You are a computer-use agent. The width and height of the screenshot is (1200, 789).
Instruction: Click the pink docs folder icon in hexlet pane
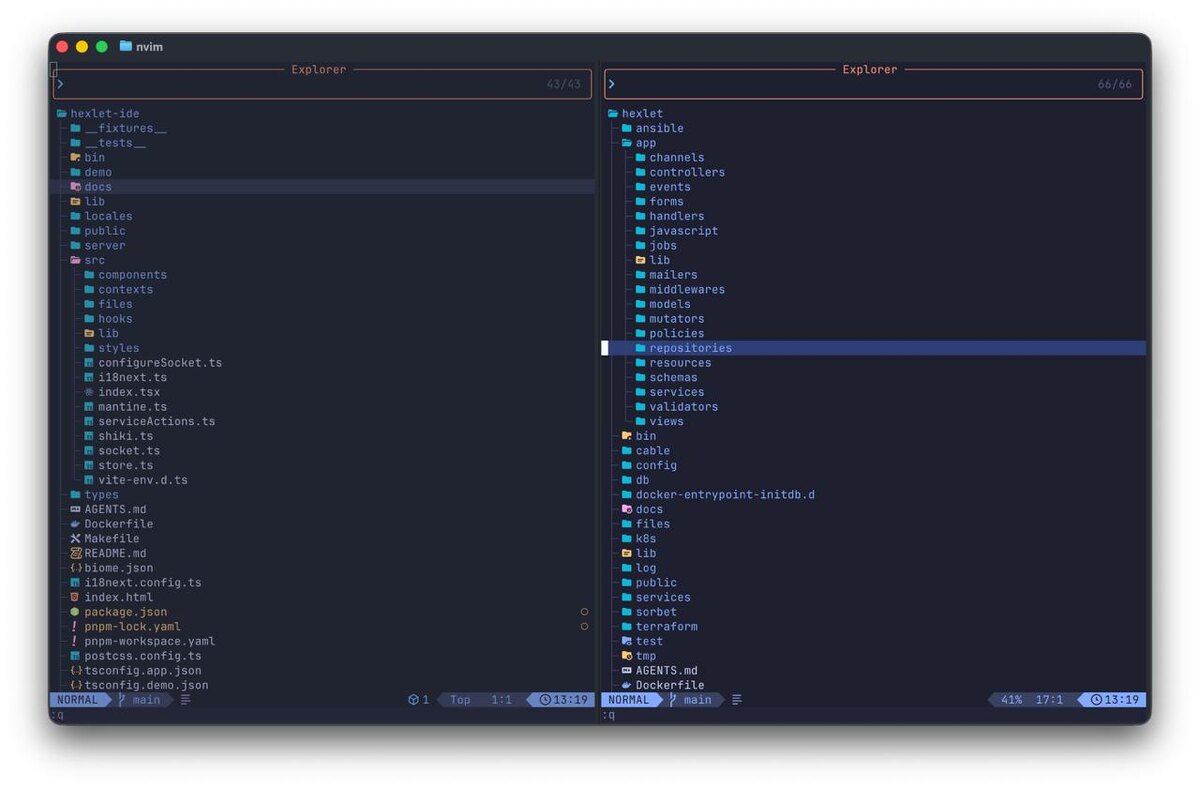(x=627, y=509)
